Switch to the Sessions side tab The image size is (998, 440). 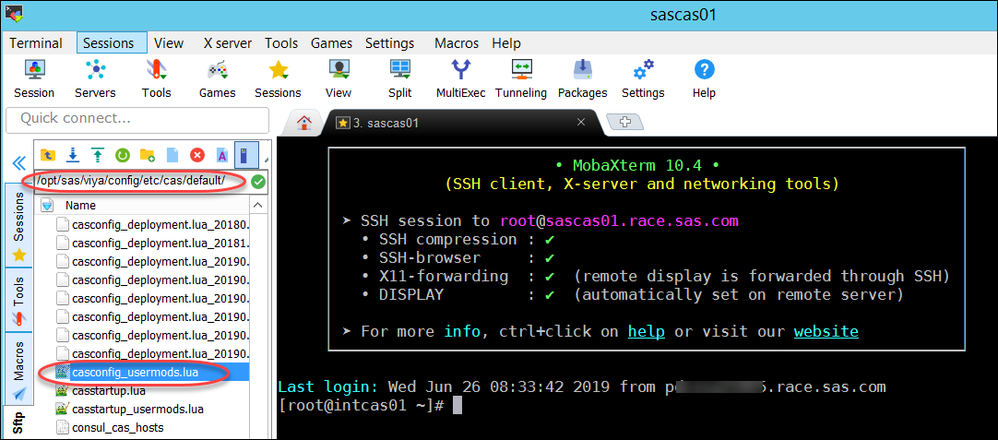coord(18,225)
